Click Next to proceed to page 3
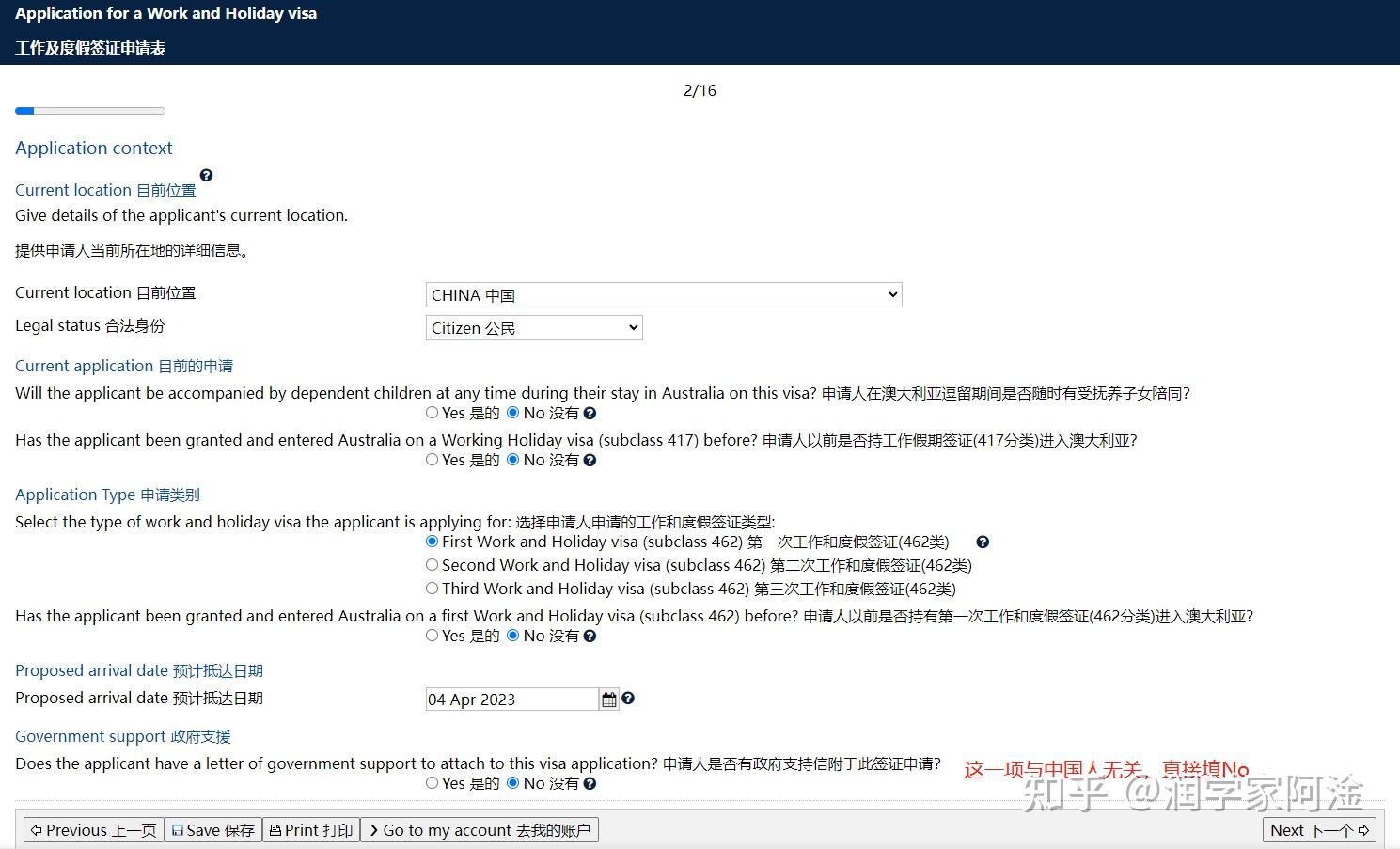 [1318, 830]
